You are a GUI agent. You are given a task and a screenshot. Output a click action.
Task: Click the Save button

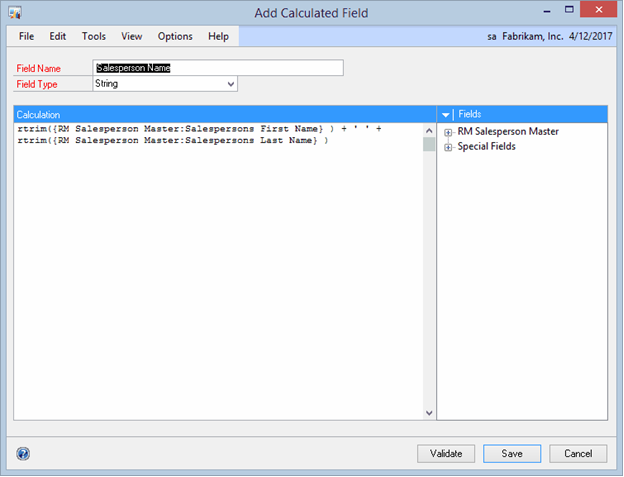pos(512,454)
